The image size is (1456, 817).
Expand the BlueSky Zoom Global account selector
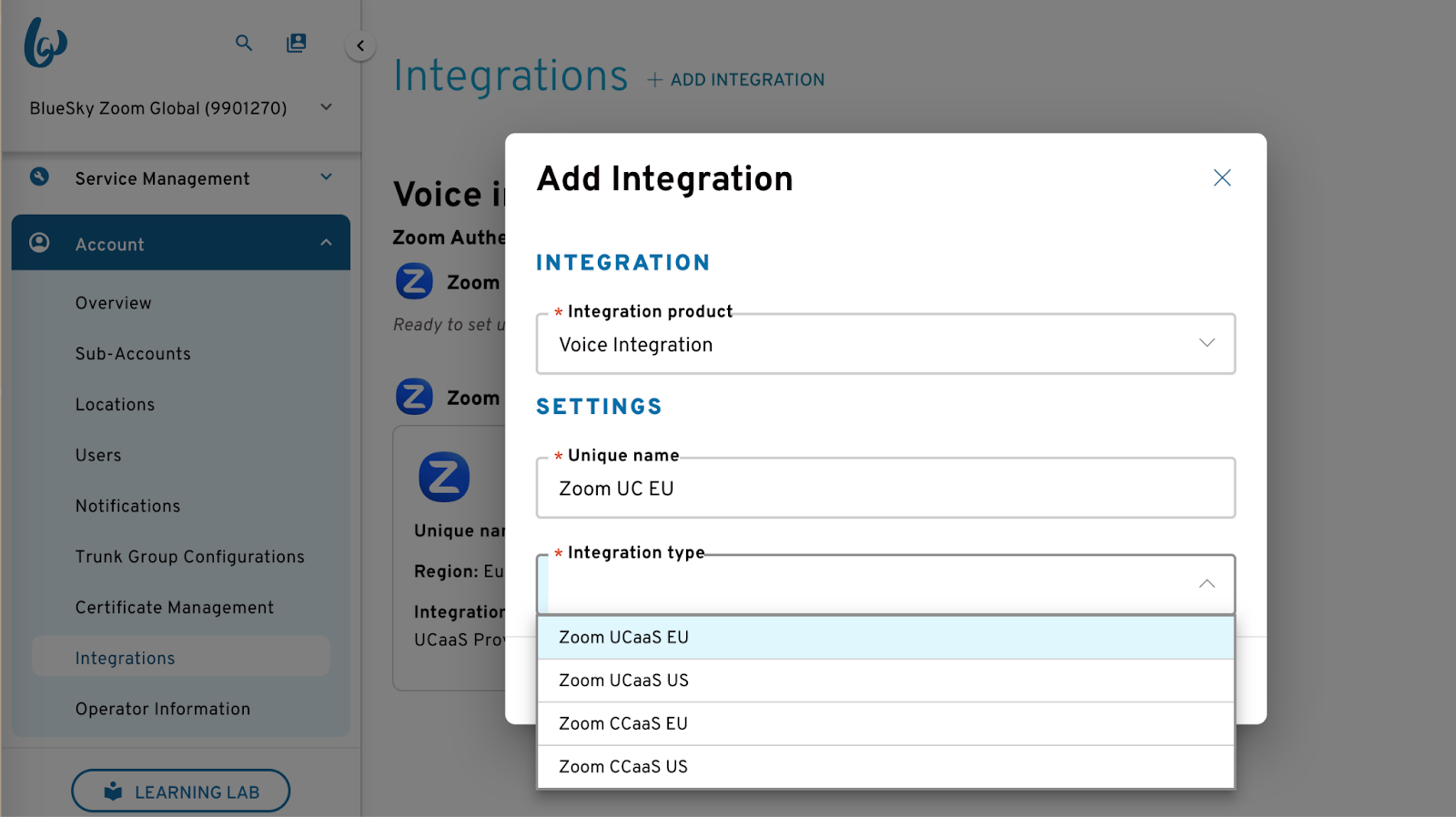click(327, 107)
